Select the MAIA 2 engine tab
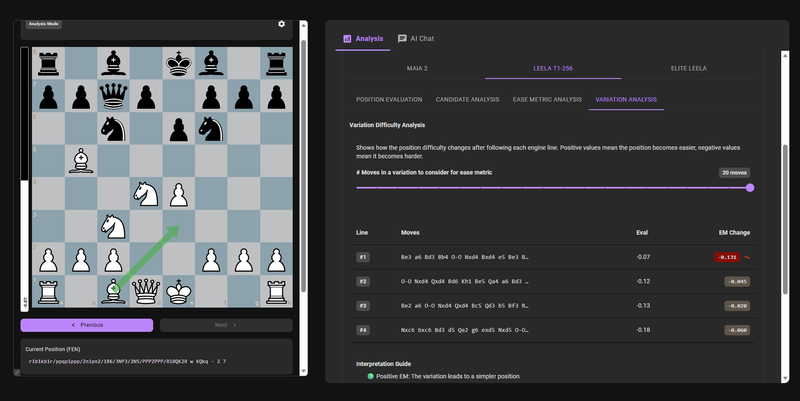Image resolution: width=800 pixels, height=401 pixels. (417, 68)
